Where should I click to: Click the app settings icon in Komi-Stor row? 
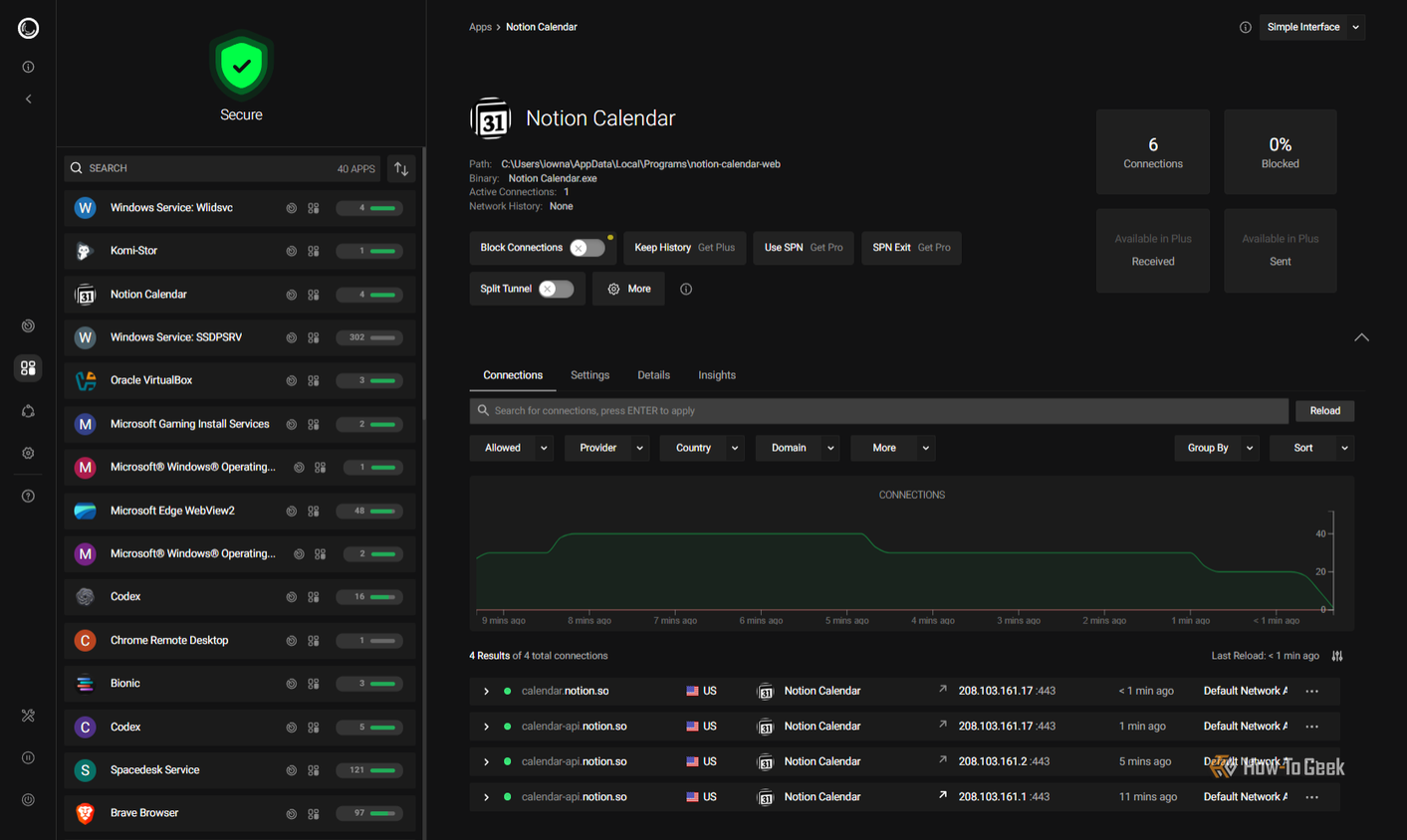(x=314, y=252)
